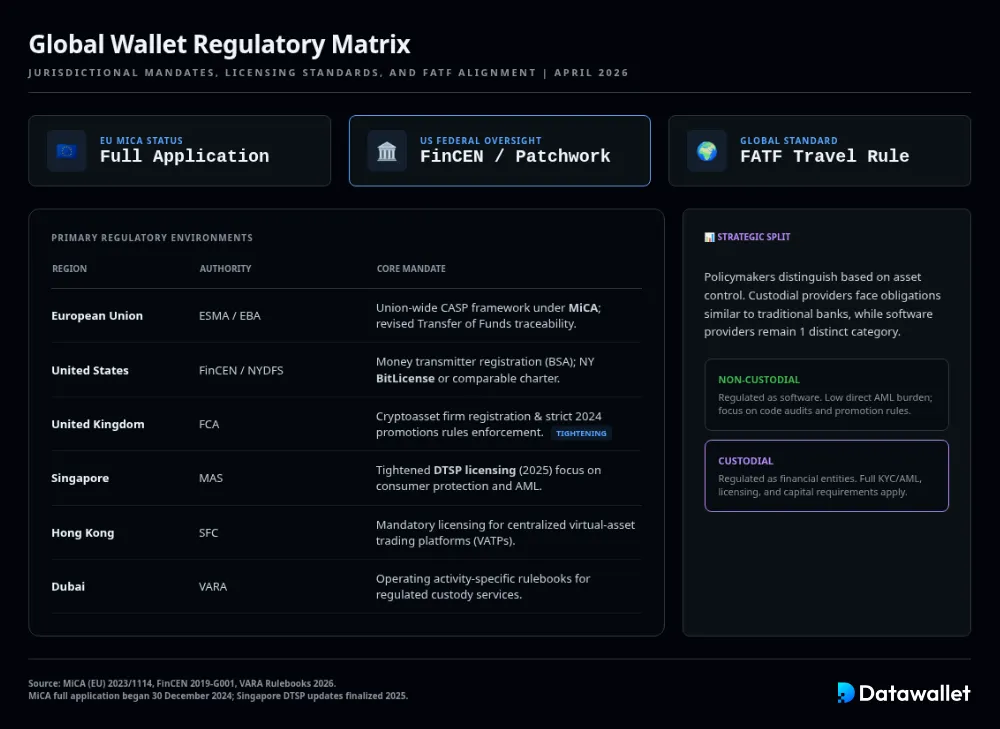The image size is (1000, 729).
Task: Click the TIGHTENING badge
Action: click(581, 433)
